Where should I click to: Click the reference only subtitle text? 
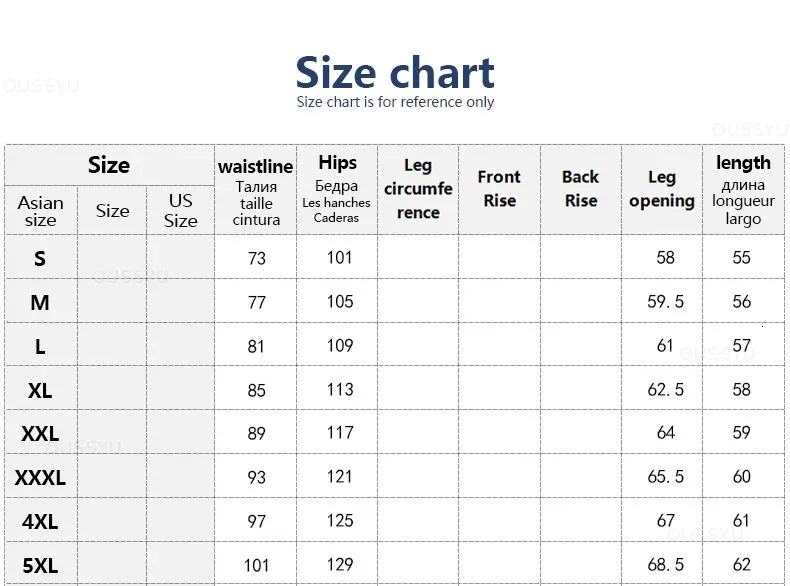point(395,102)
